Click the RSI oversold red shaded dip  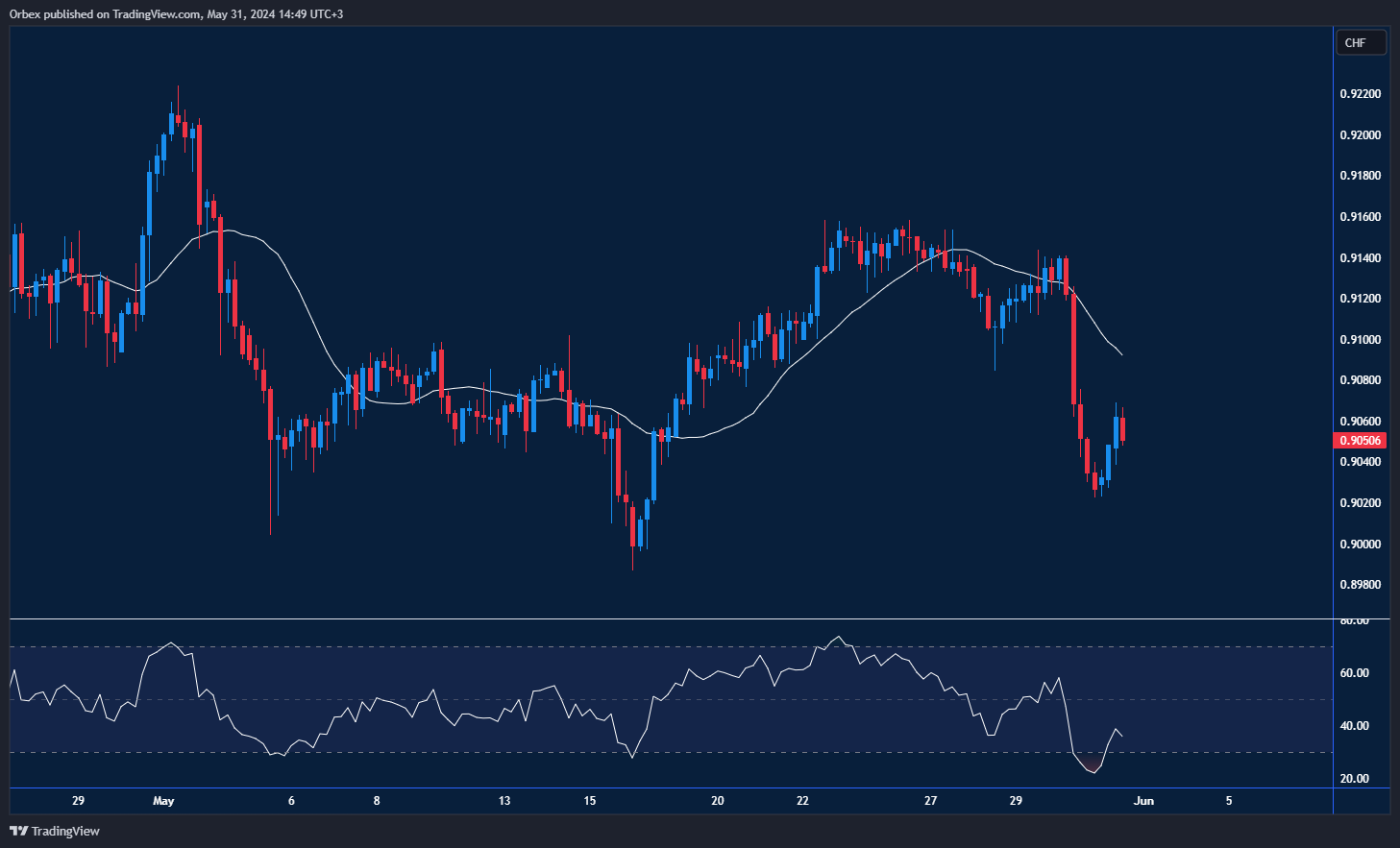point(1091,765)
